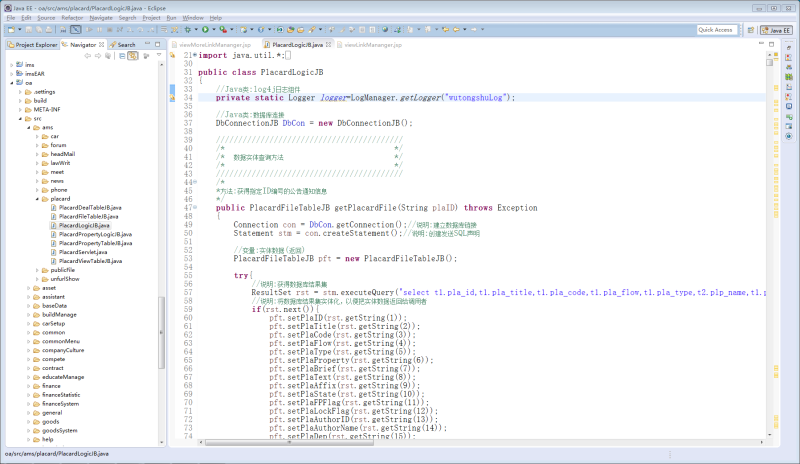The image size is (800, 464).
Task: Click the Save icon in toolbar
Action: coord(29,30)
